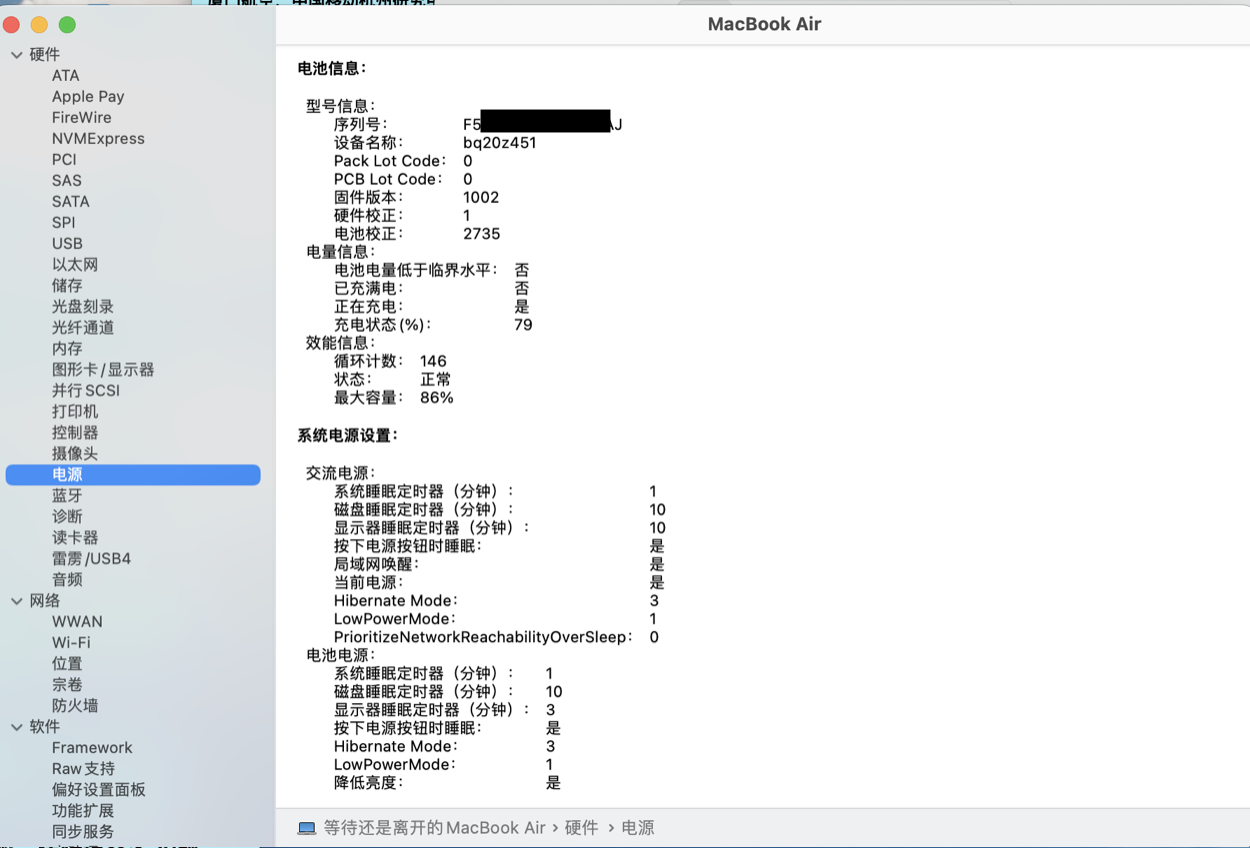Select PCI in the sidebar
Image resolution: width=1250 pixels, height=848 pixels.
64,160
